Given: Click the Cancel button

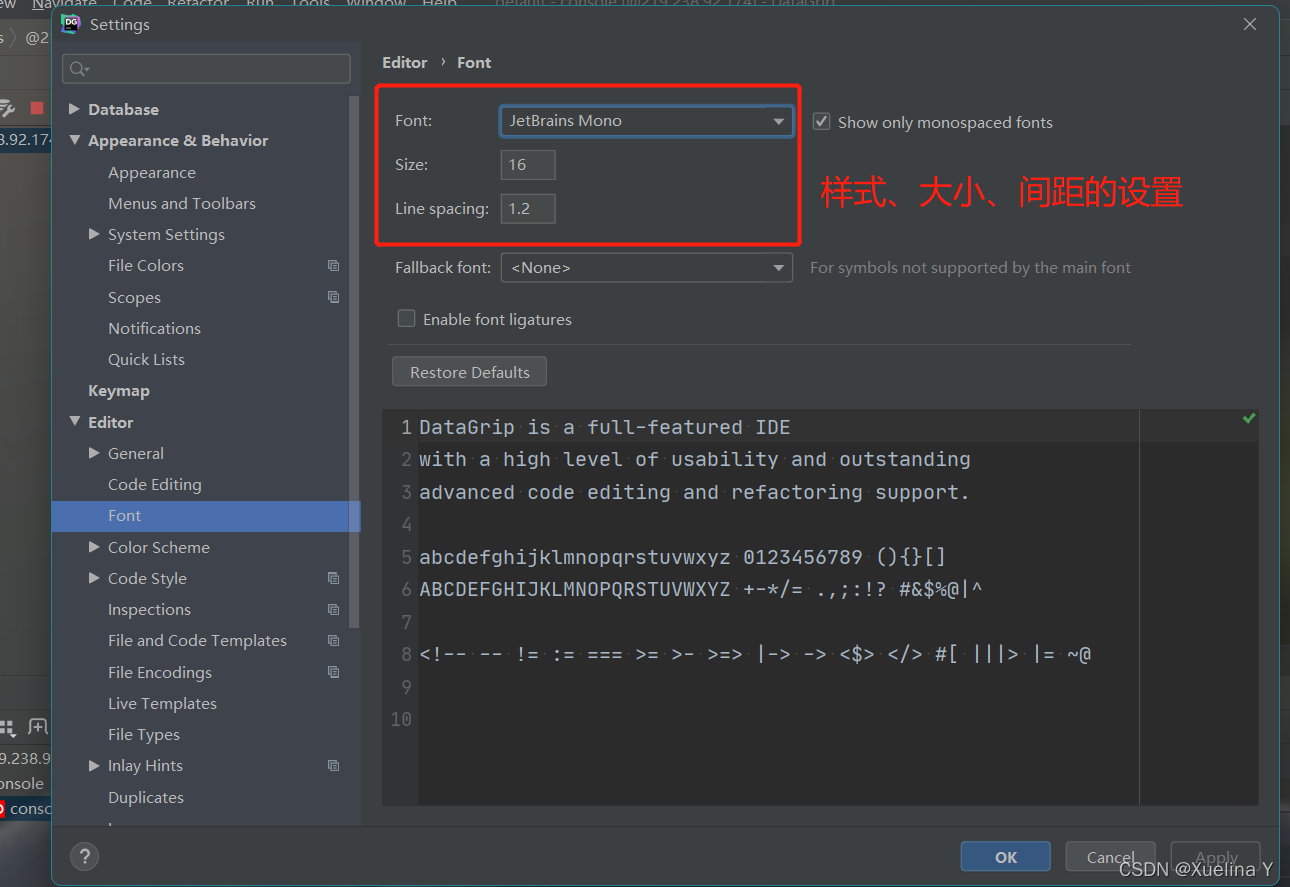Looking at the screenshot, I should 1110,857.
